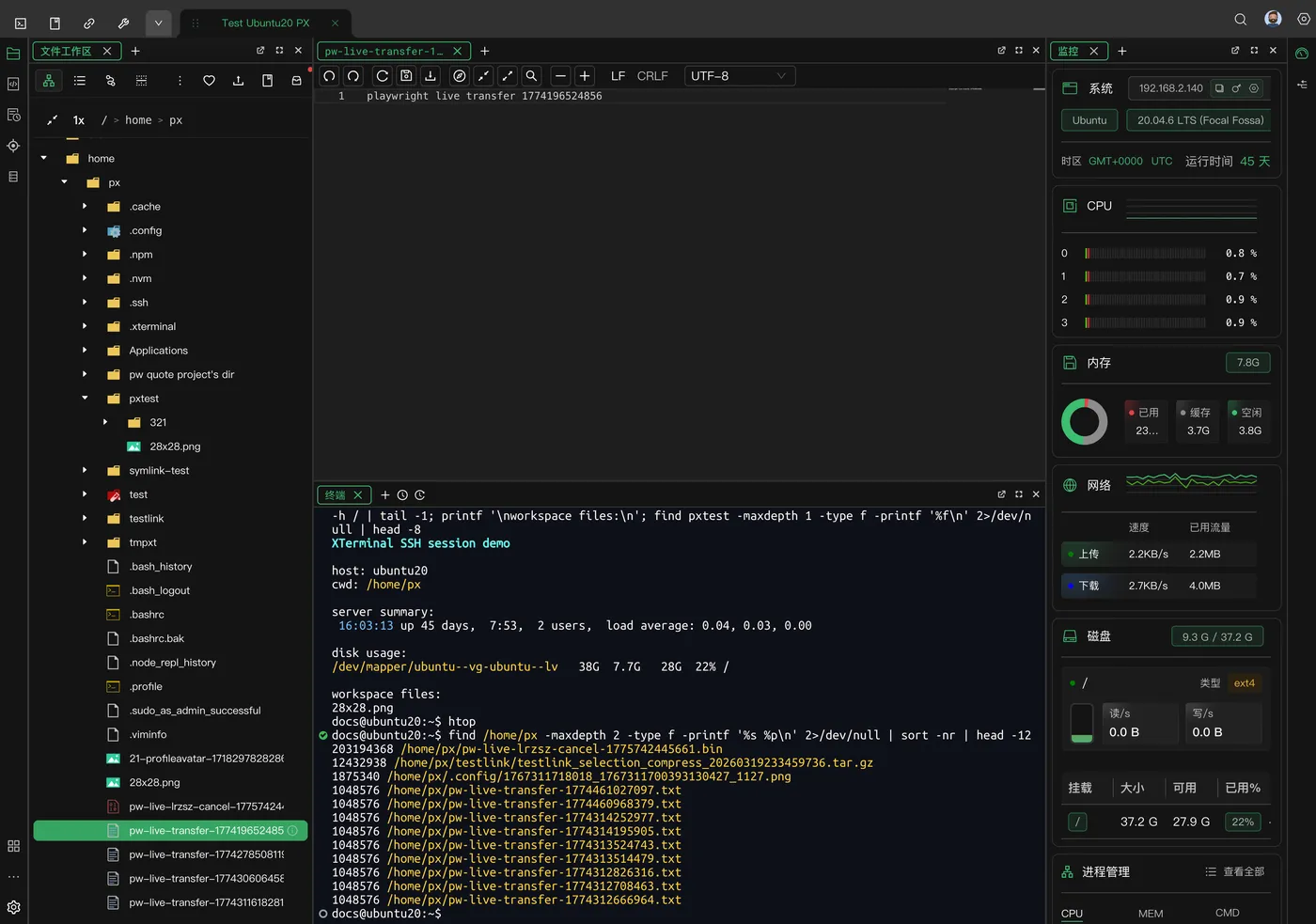
Task: Open a new terminal from the top bar
Action: tap(21, 23)
